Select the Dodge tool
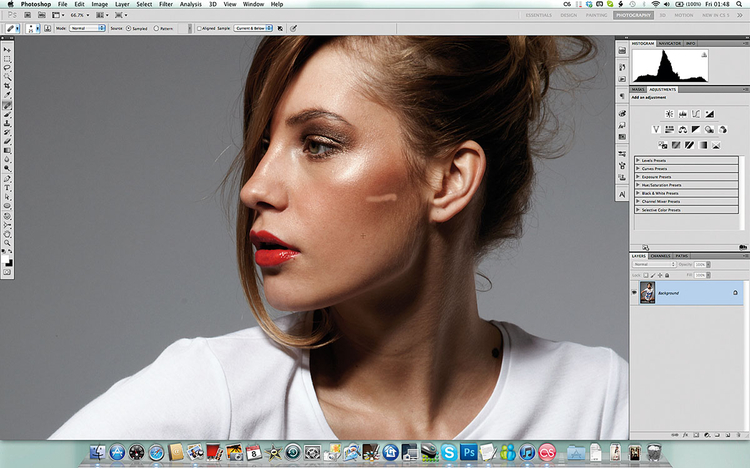Screen dimensions: 750x468 (x=7, y=168)
